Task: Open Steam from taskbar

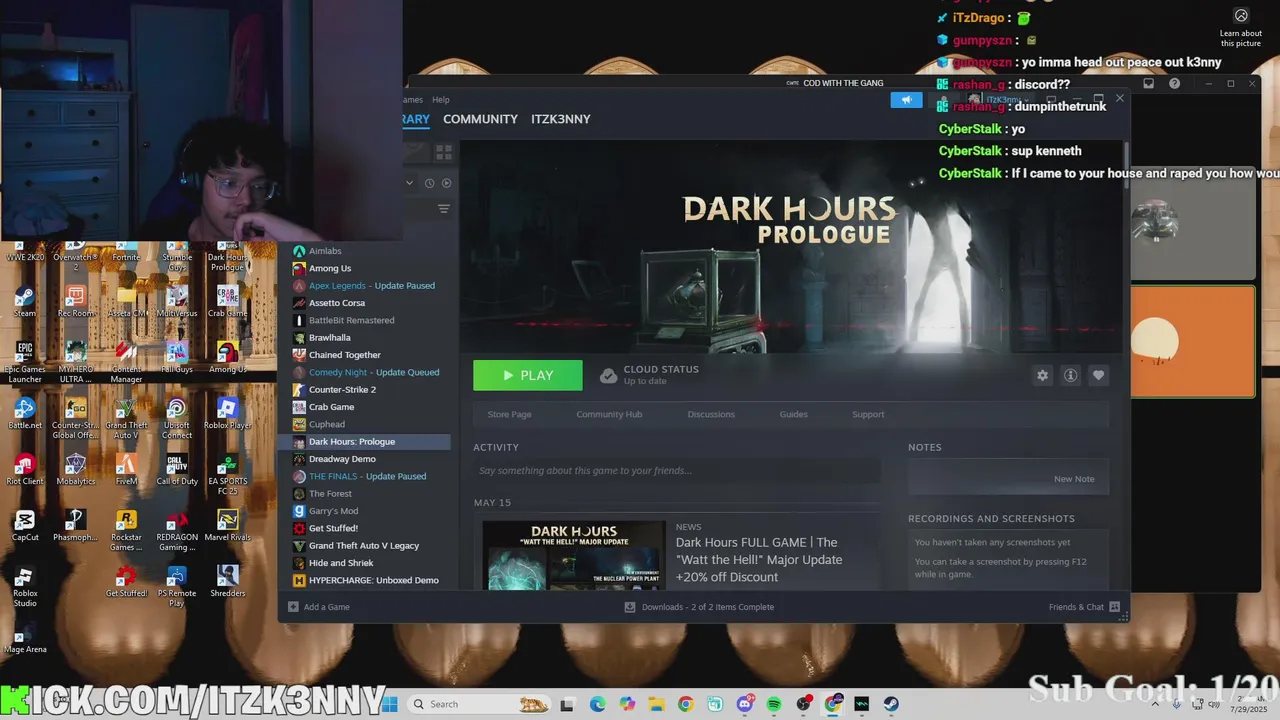Action: pyautogui.click(x=891, y=704)
